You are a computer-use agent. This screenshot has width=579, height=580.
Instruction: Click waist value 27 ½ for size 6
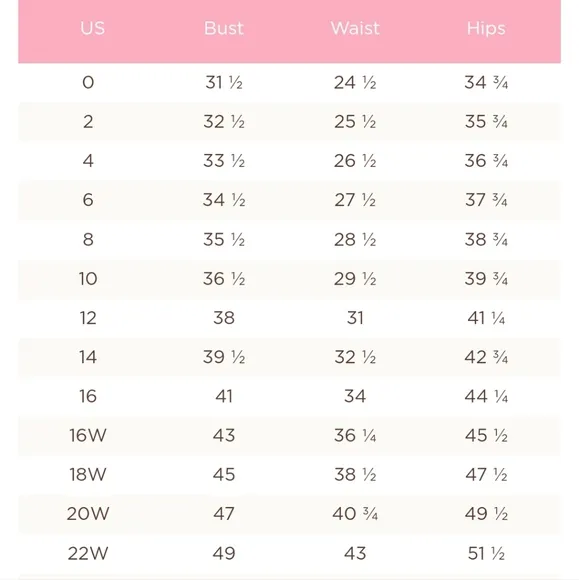pyautogui.click(x=355, y=200)
